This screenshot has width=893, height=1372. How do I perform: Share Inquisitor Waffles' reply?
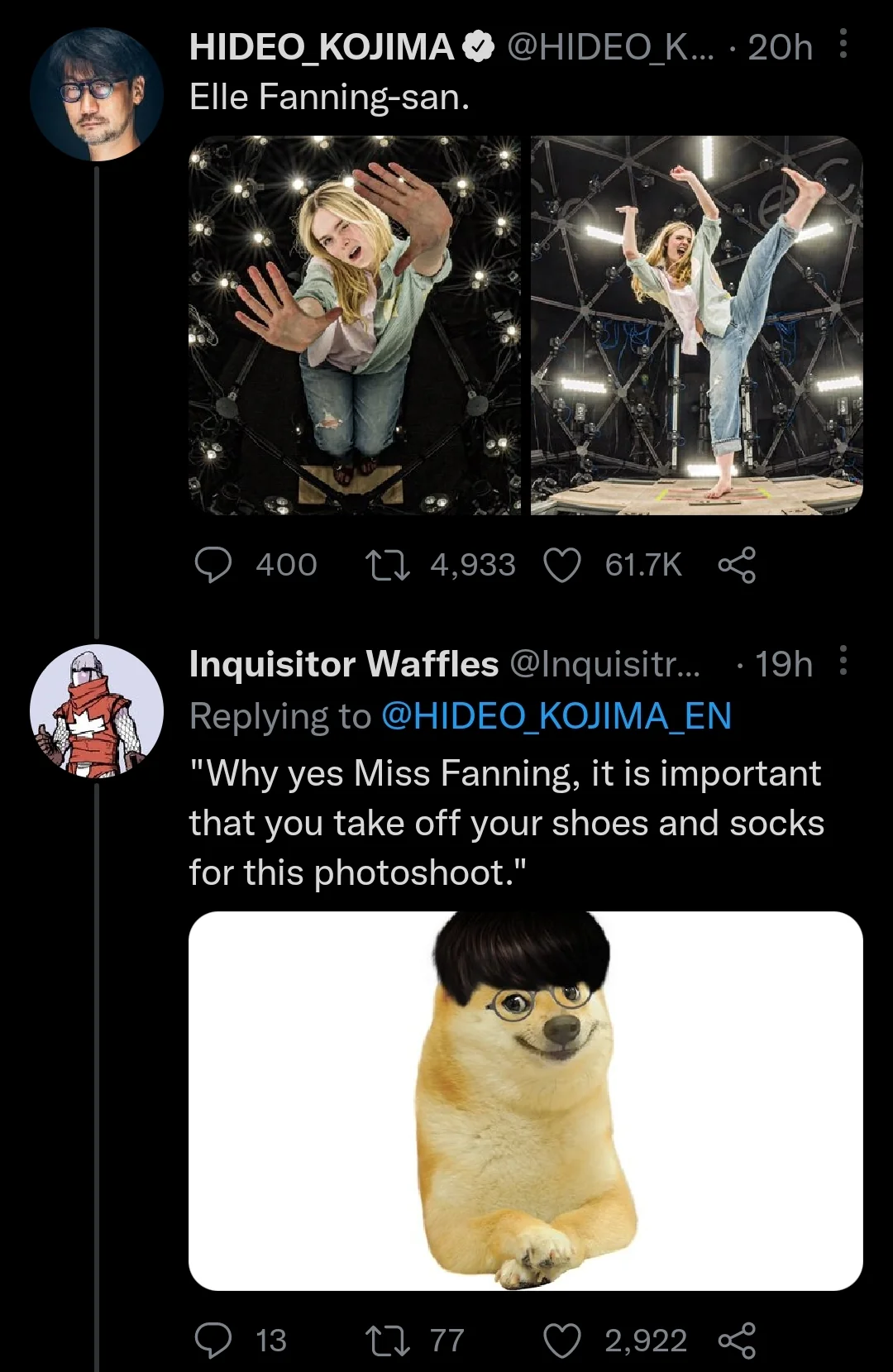(x=737, y=1341)
